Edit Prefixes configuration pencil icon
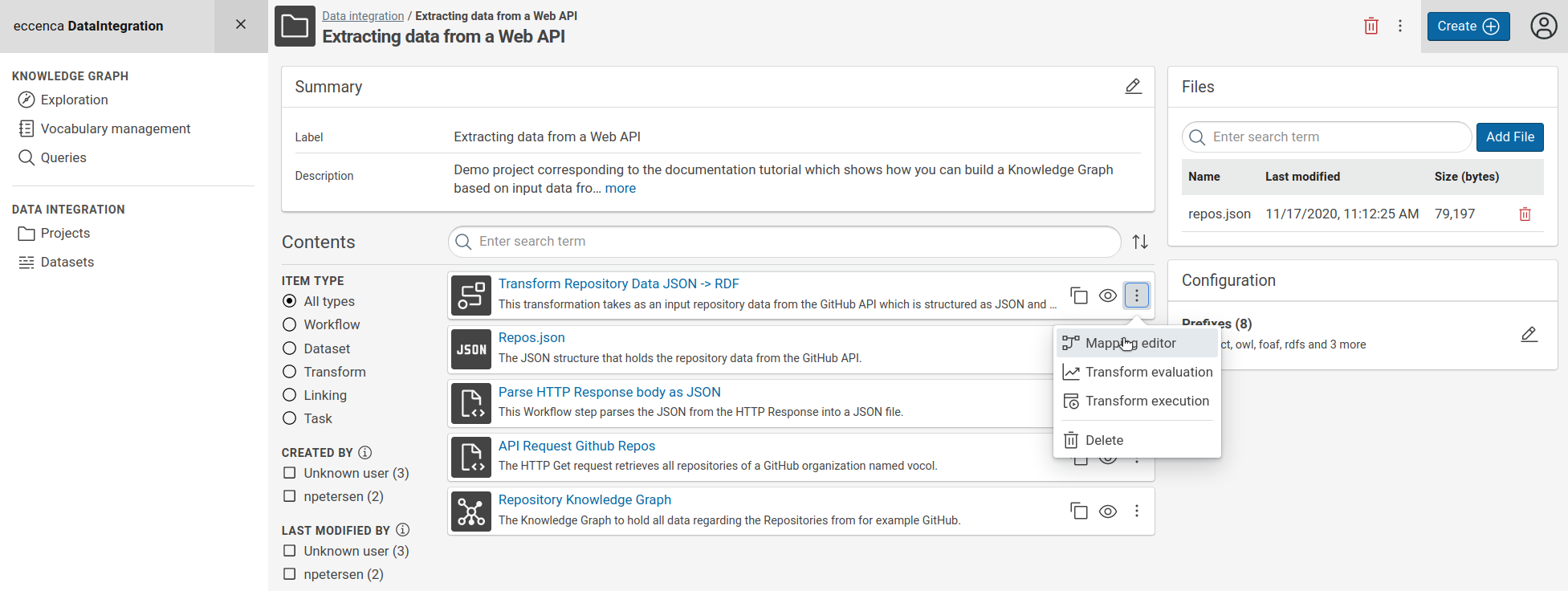This screenshot has width=1568, height=591. pyautogui.click(x=1529, y=335)
